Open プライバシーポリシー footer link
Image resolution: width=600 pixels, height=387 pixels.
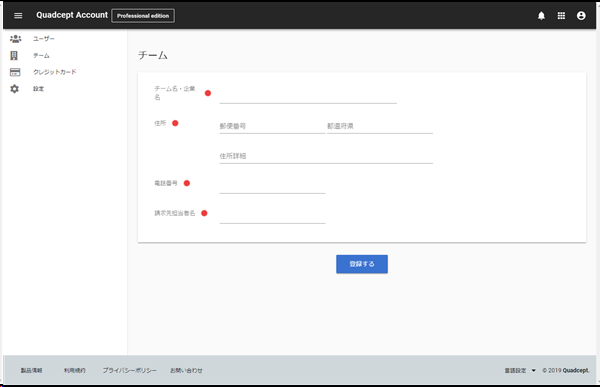pyautogui.click(x=129, y=370)
